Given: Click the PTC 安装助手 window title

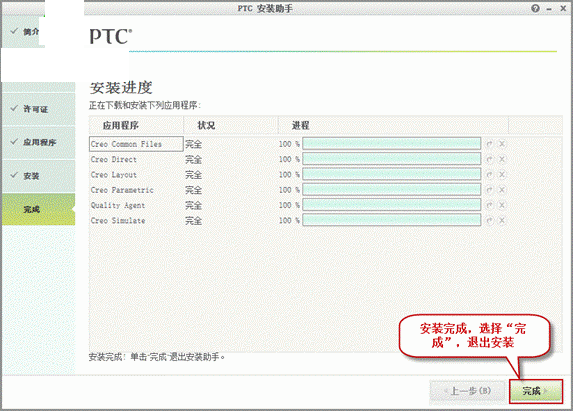Looking at the screenshot, I should (265, 8).
